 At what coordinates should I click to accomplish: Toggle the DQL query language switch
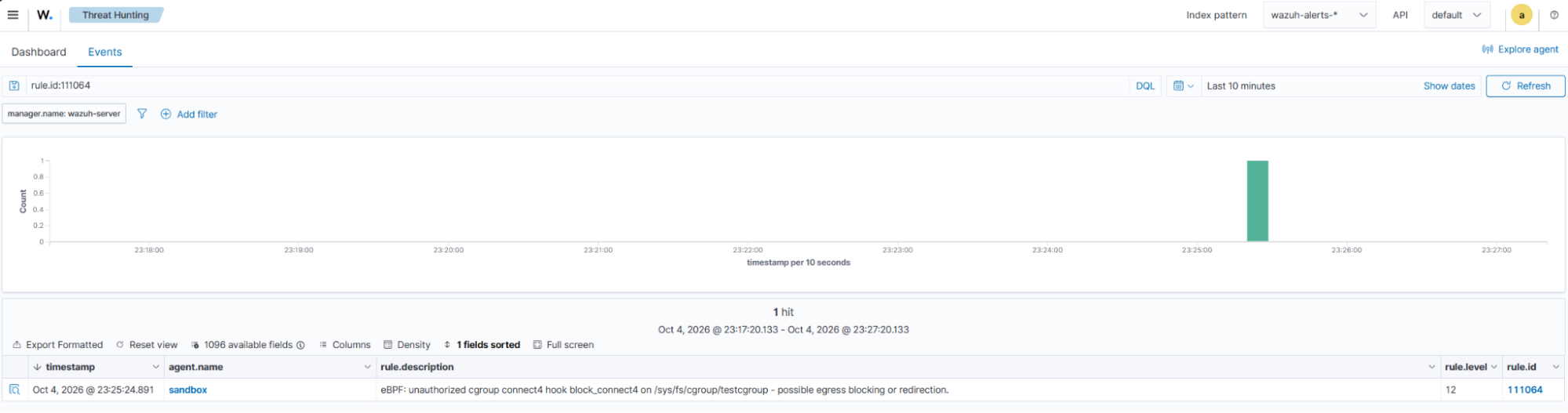point(1145,86)
